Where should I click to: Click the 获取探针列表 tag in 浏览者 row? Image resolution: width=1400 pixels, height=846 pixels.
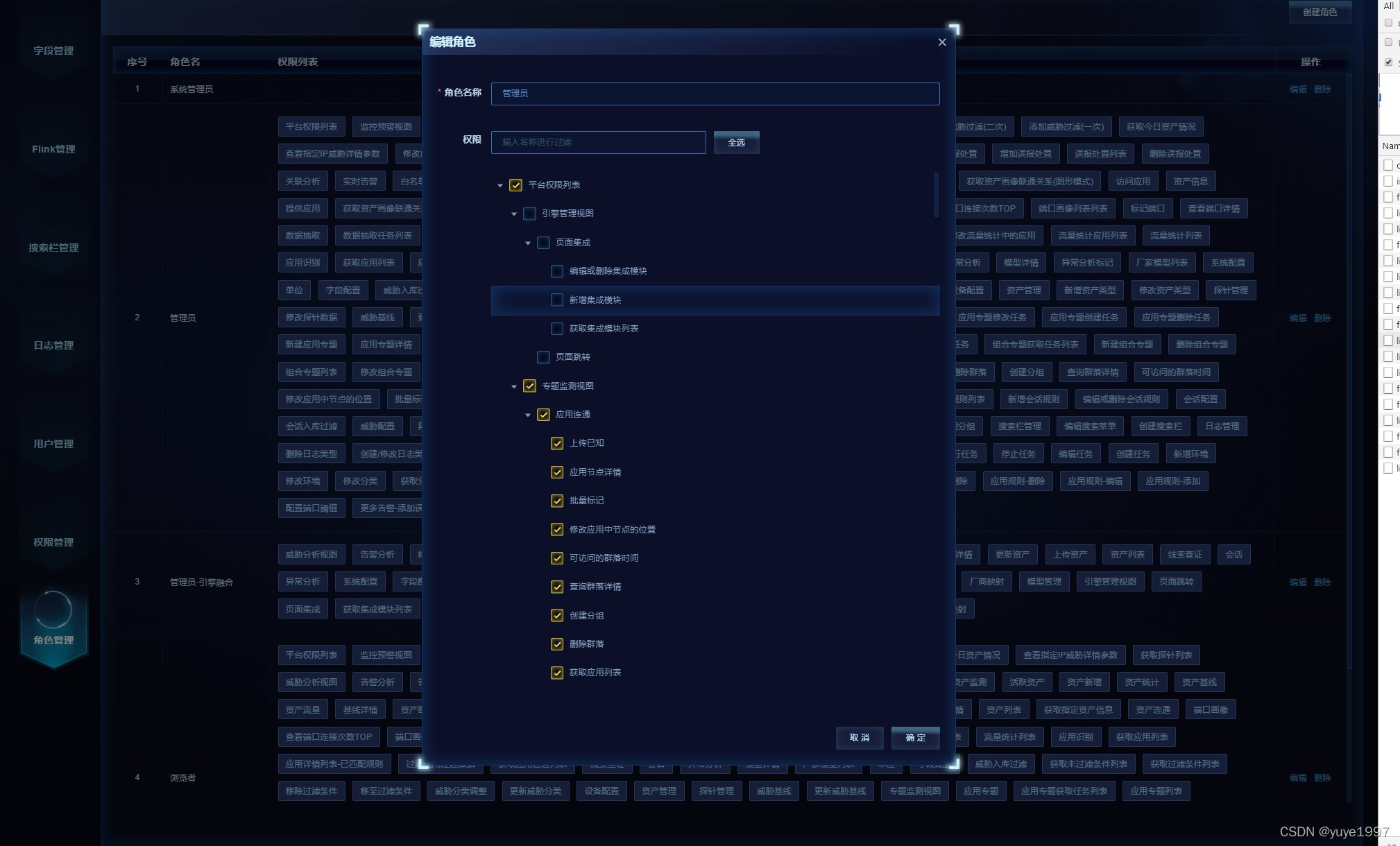click(1166, 655)
